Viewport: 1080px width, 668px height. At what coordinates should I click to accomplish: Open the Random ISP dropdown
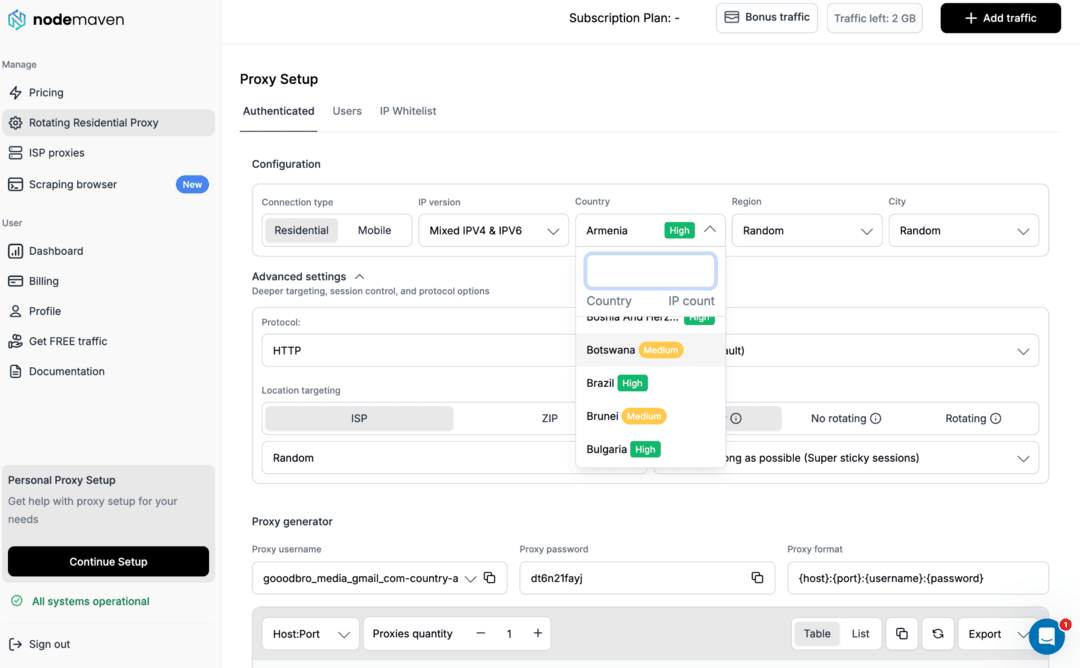point(419,458)
